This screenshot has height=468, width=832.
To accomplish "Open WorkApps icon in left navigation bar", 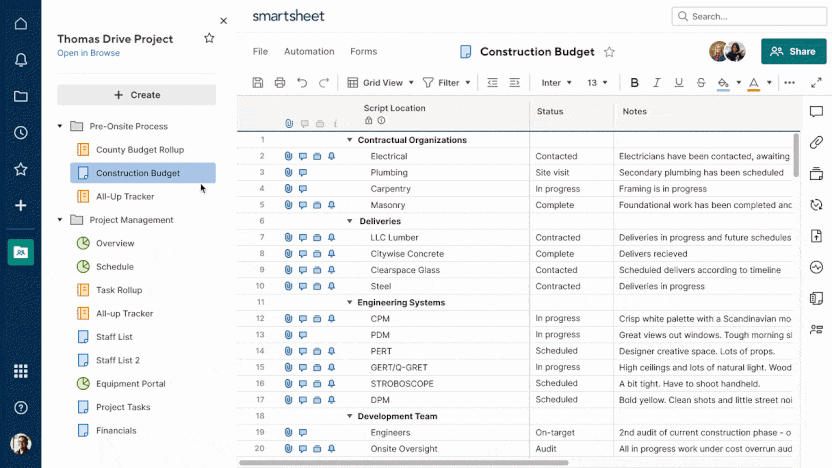I will coord(21,252).
